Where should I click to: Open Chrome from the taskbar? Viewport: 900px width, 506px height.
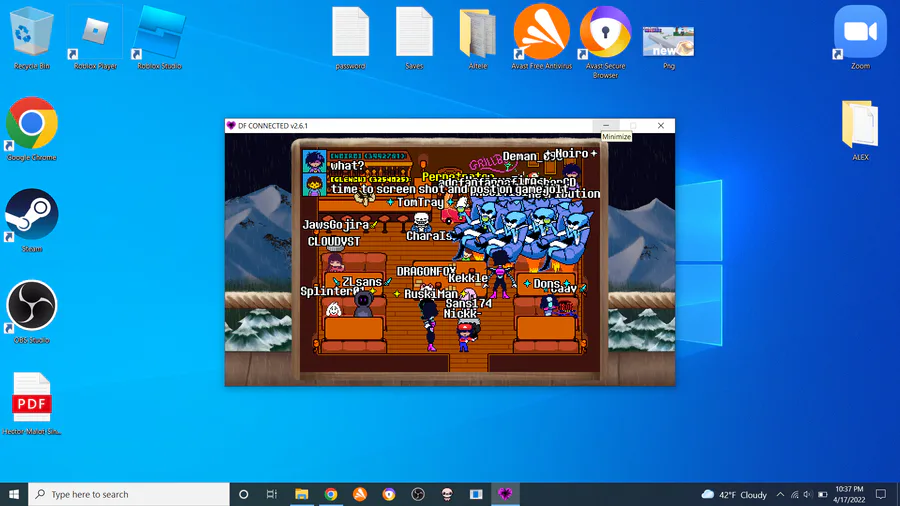coord(331,494)
